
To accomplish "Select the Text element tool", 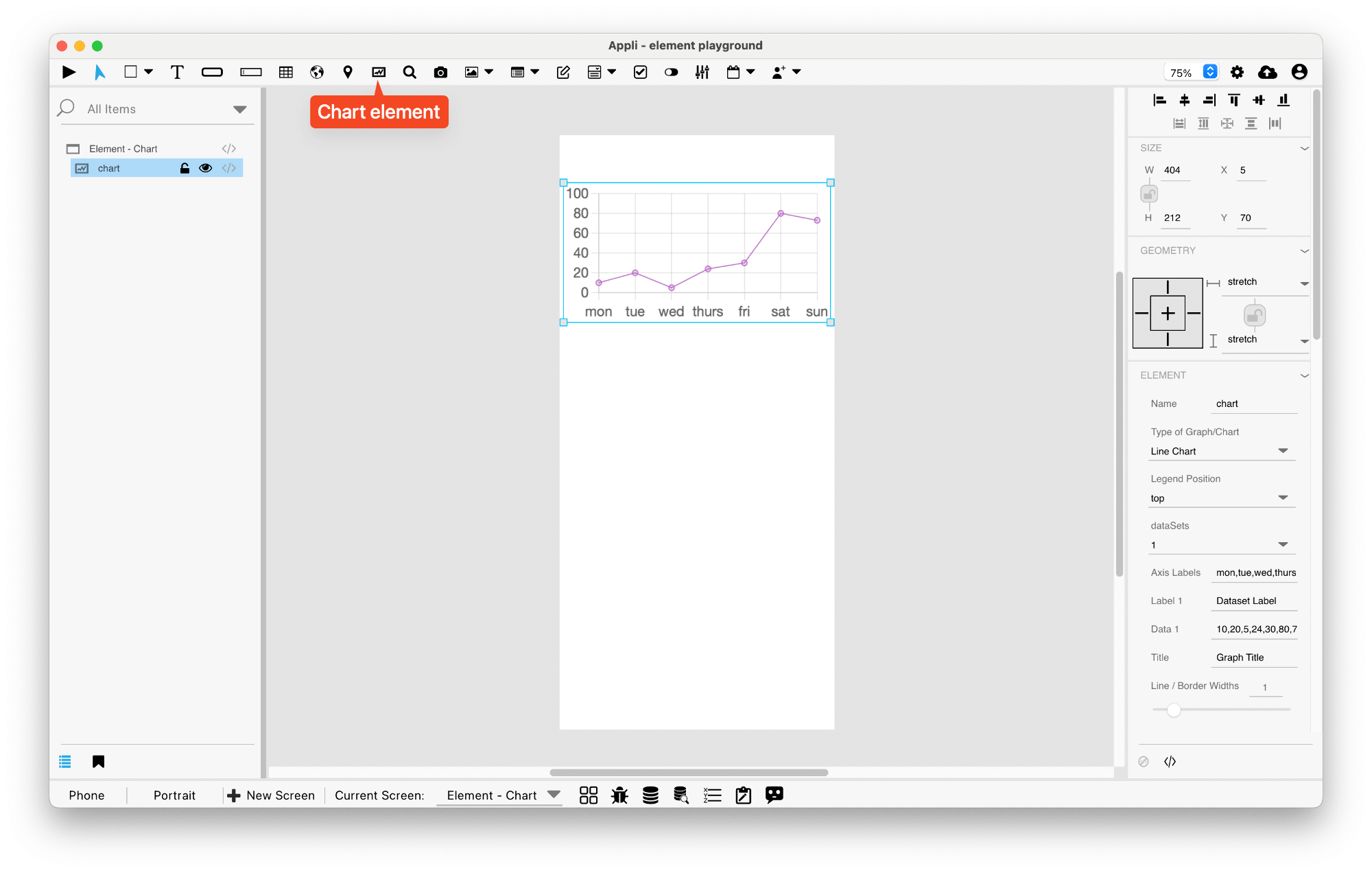I will pyautogui.click(x=177, y=72).
